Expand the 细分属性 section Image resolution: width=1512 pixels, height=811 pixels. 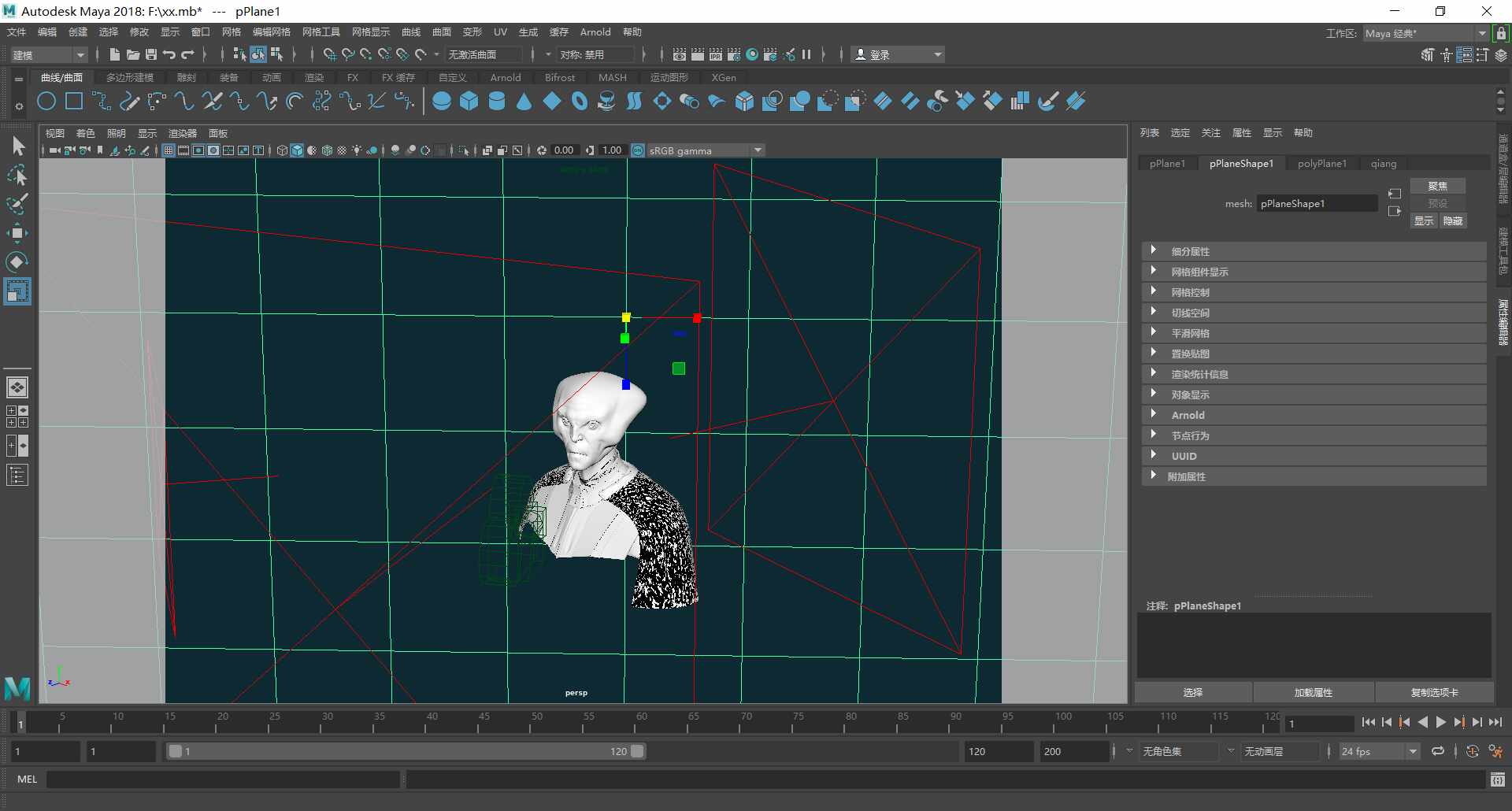[1314, 251]
